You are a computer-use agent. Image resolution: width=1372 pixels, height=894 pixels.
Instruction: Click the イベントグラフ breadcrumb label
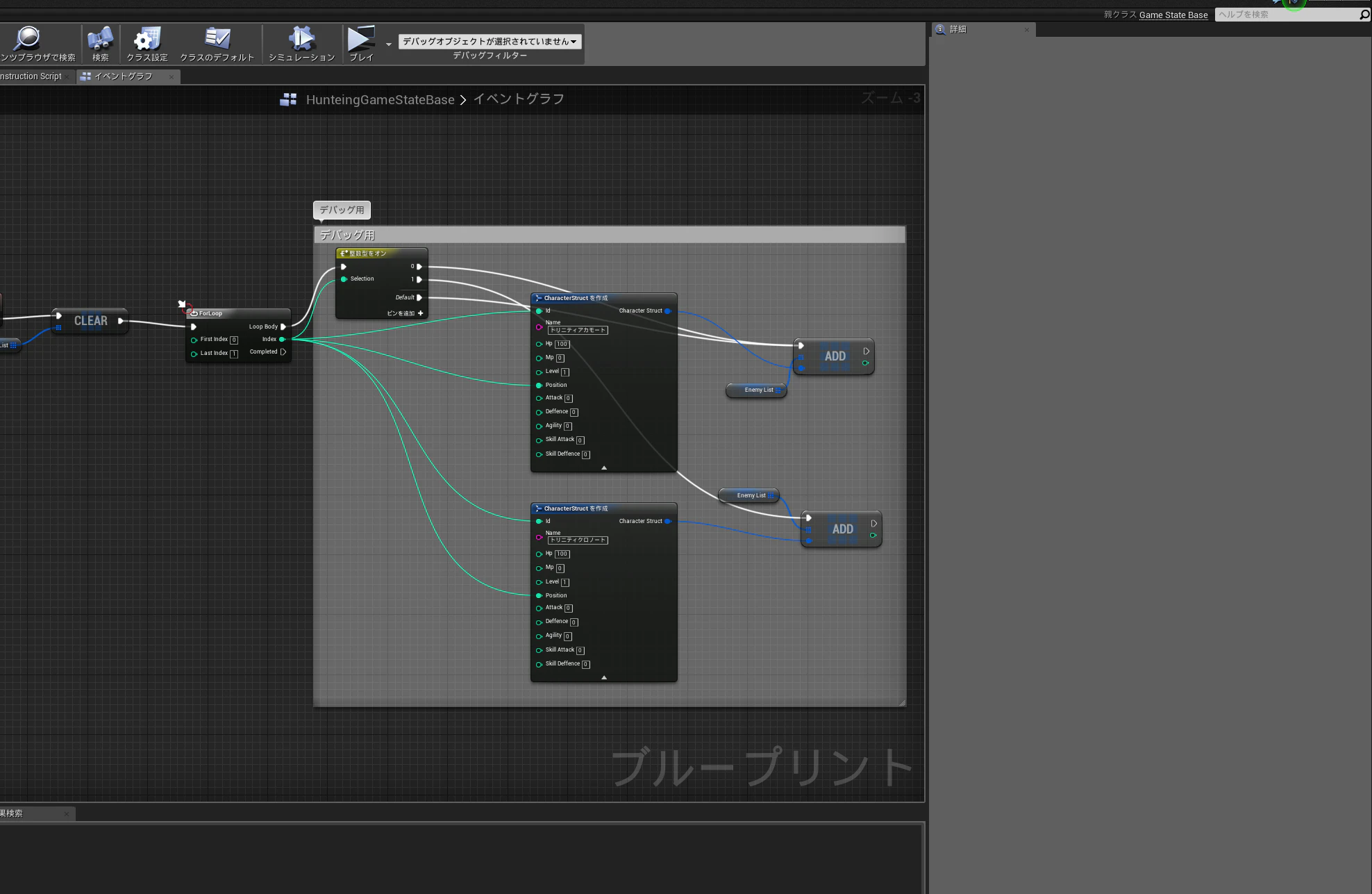click(x=519, y=99)
